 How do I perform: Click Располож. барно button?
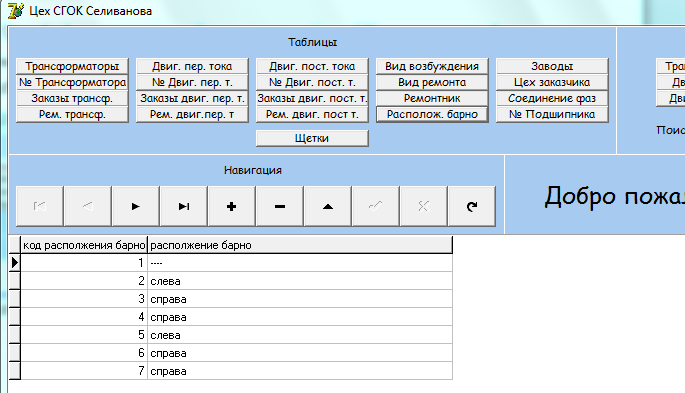(432, 114)
